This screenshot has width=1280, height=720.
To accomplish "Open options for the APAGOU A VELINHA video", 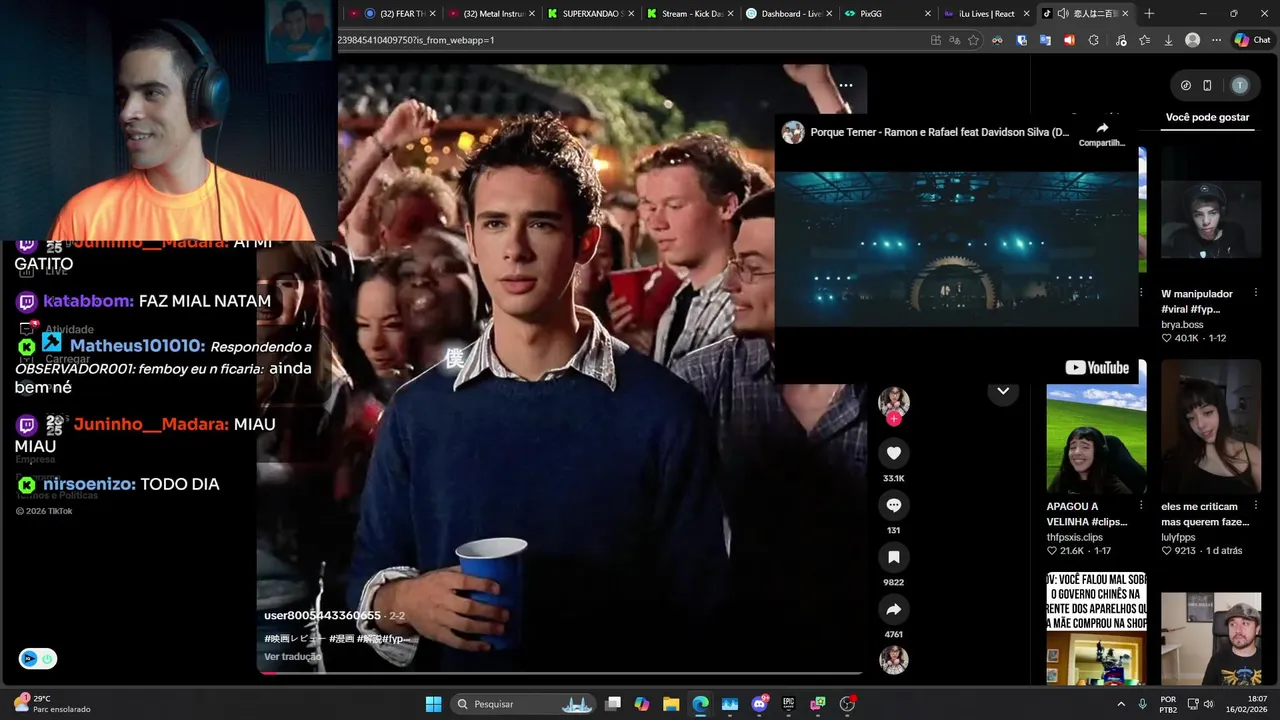I will point(1141,506).
